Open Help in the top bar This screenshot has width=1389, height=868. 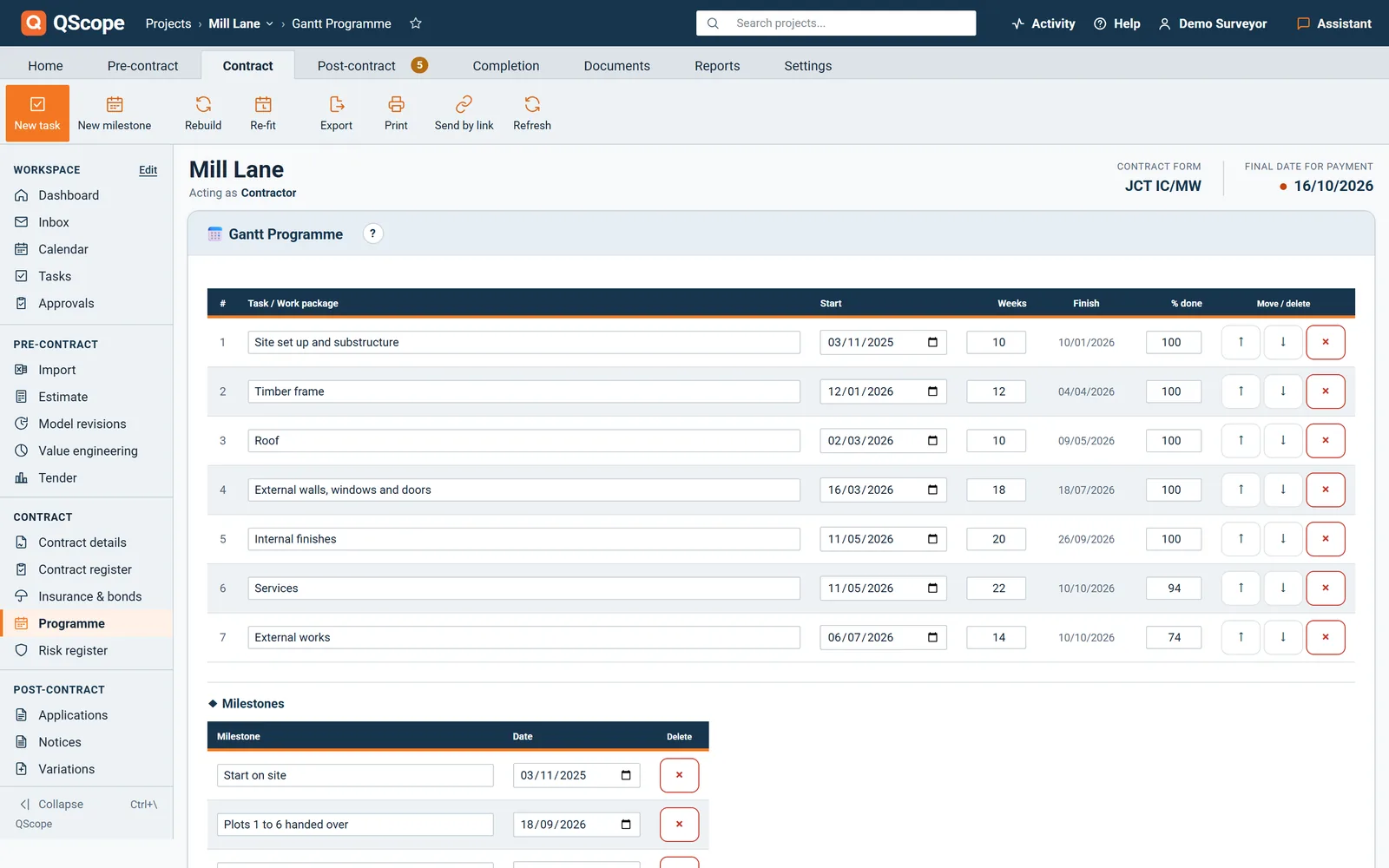pyautogui.click(x=1117, y=23)
